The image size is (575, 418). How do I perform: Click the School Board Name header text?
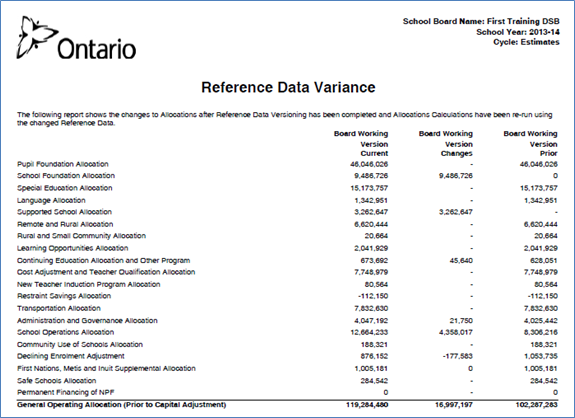pyautogui.click(x=481, y=21)
